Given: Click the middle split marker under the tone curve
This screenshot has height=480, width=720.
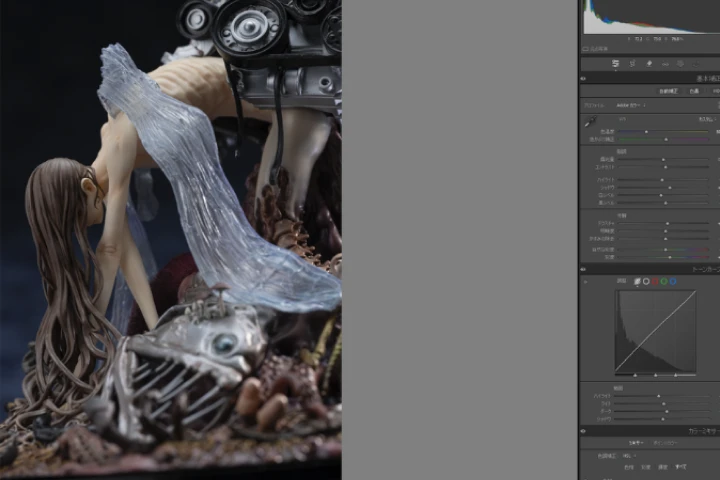Looking at the screenshot, I should click(655, 375).
